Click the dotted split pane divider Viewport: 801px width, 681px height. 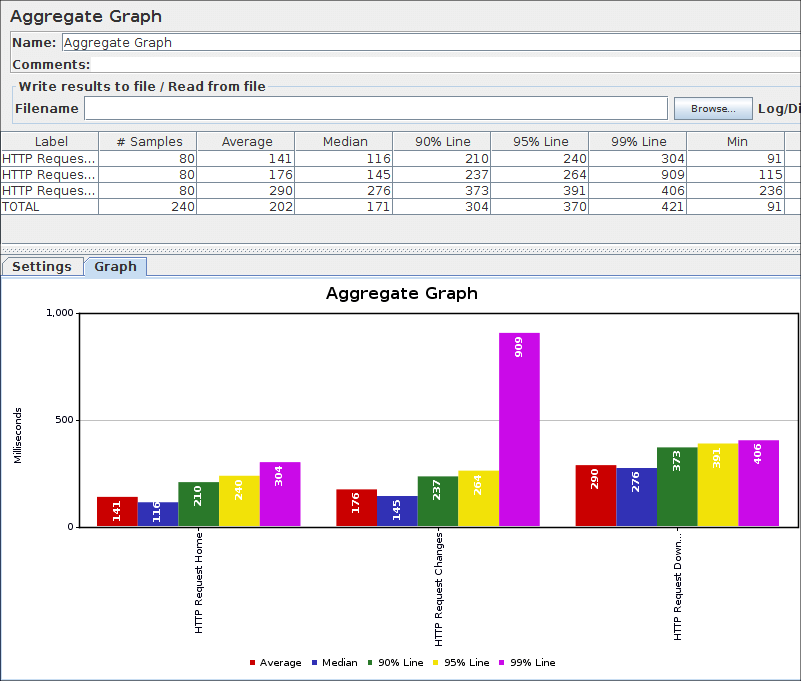coord(400,249)
